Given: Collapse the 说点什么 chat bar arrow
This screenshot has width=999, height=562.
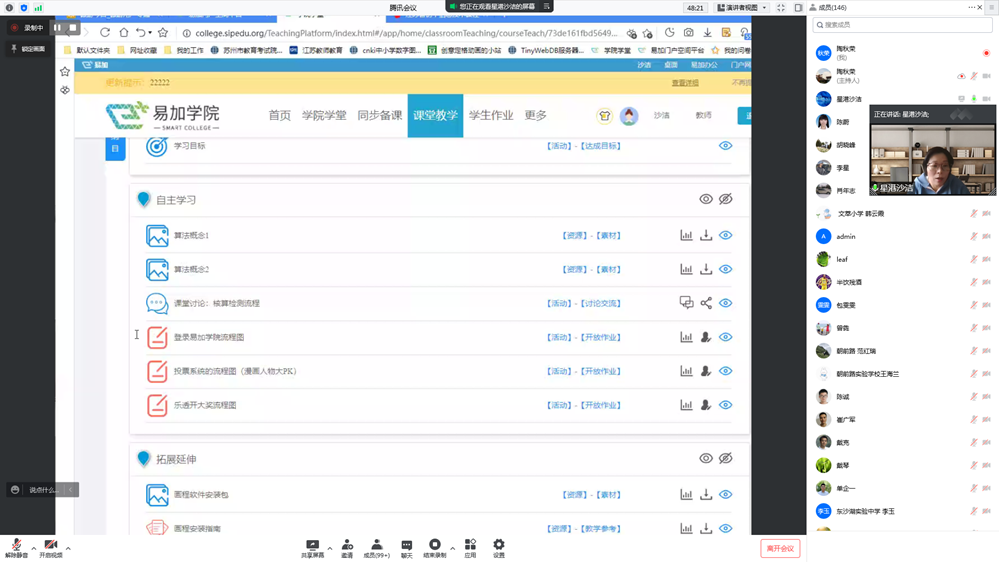Looking at the screenshot, I should (71, 489).
